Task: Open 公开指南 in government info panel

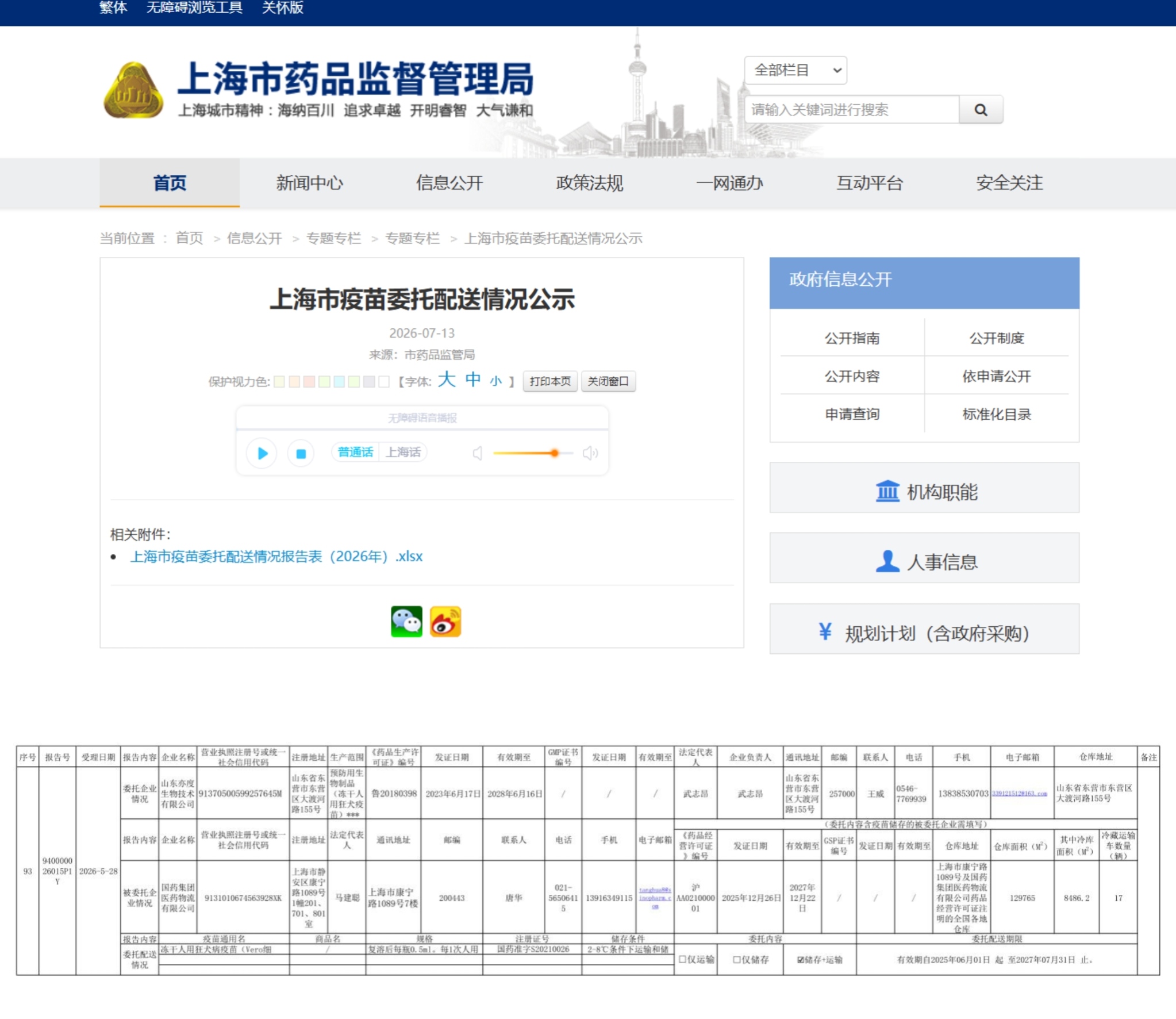Action: [x=852, y=338]
